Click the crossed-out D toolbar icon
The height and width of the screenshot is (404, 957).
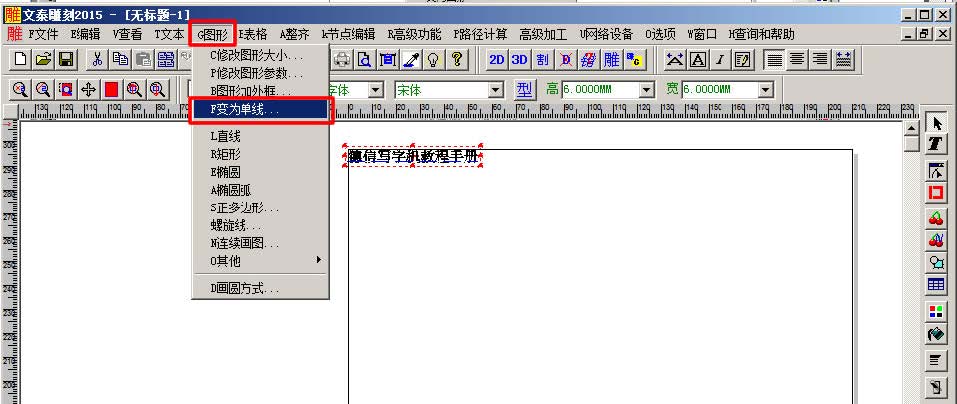(x=566, y=59)
